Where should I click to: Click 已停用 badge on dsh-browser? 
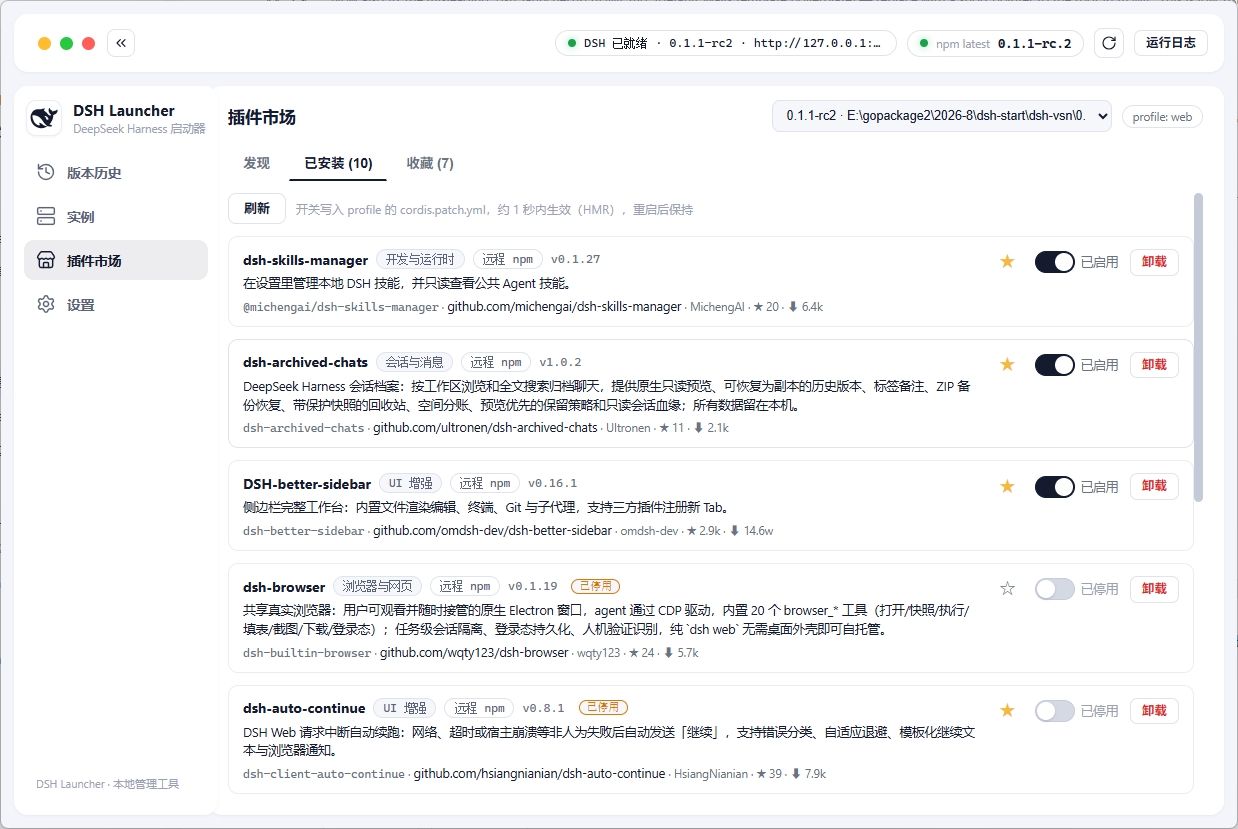596,586
